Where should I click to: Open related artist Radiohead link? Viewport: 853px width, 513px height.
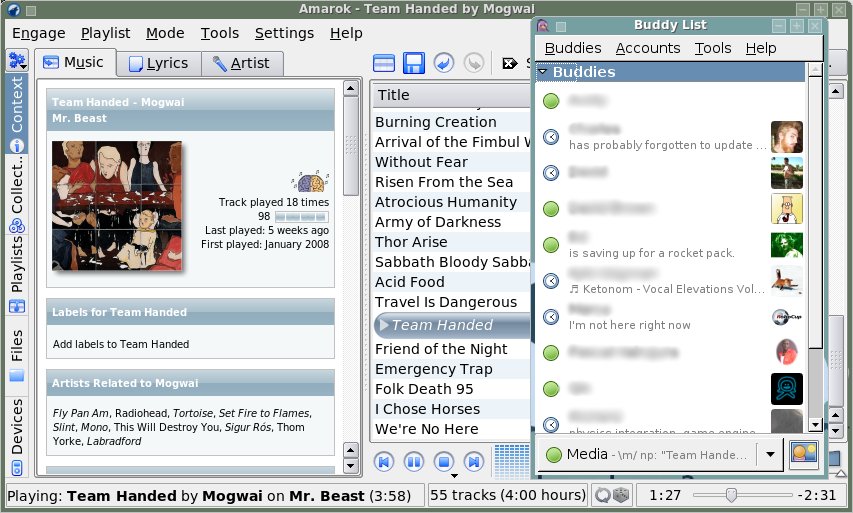click(x=140, y=413)
